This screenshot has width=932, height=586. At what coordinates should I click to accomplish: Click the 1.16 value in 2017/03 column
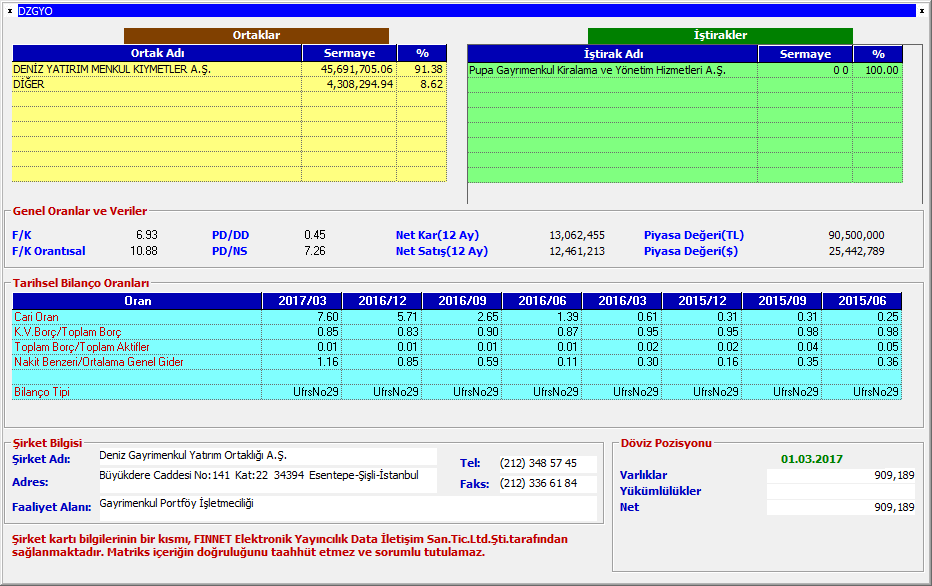coord(328,362)
